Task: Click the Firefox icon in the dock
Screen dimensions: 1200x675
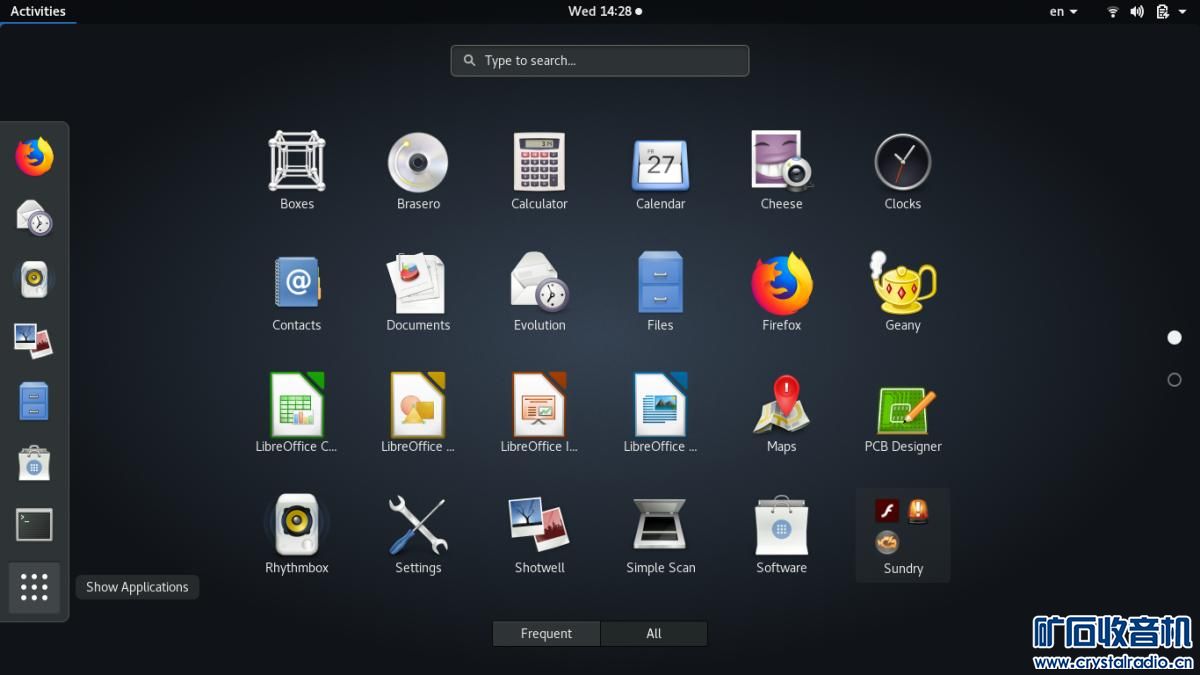Action: (x=34, y=157)
